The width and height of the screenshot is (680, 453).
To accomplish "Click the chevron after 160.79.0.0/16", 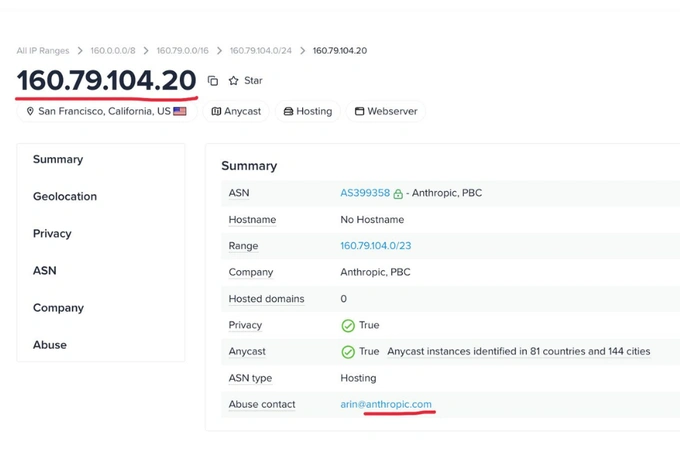I will pyautogui.click(x=219, y=51).
